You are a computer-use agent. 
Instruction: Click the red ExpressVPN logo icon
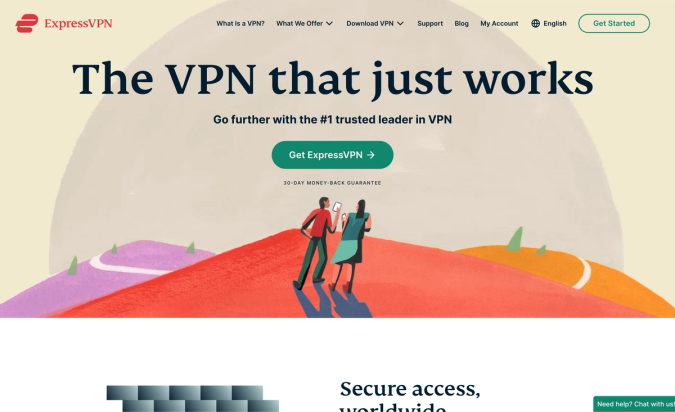tap(27, 23)
